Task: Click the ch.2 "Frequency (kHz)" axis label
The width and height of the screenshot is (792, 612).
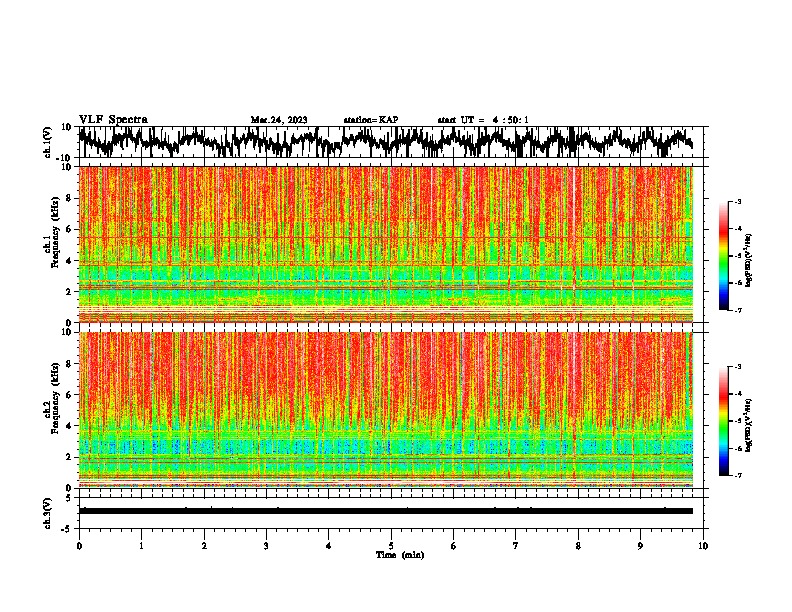Action: [55, 397]
